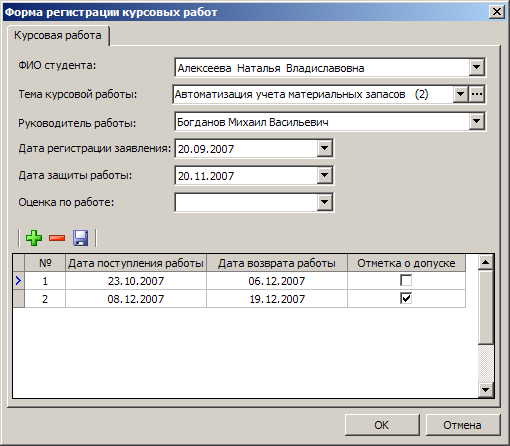Expand the ФИО студента dropdown
Screen dimensions: 510x446
coord(477,67)
